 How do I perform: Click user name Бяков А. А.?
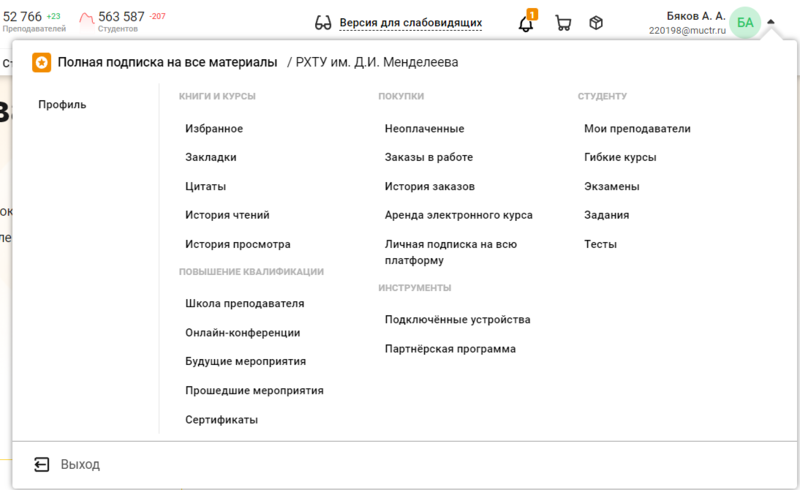click(696, 16)
